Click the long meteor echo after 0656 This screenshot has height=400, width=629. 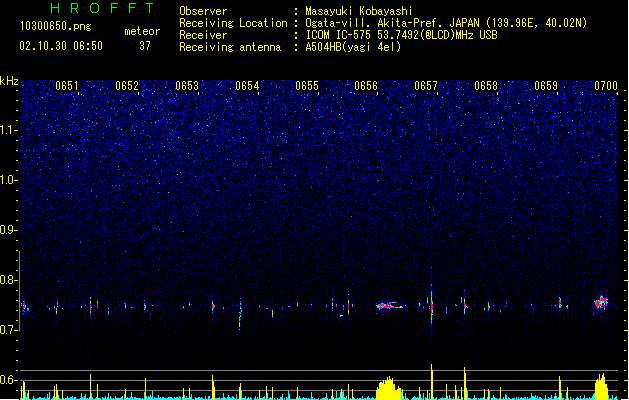(390, 306)
